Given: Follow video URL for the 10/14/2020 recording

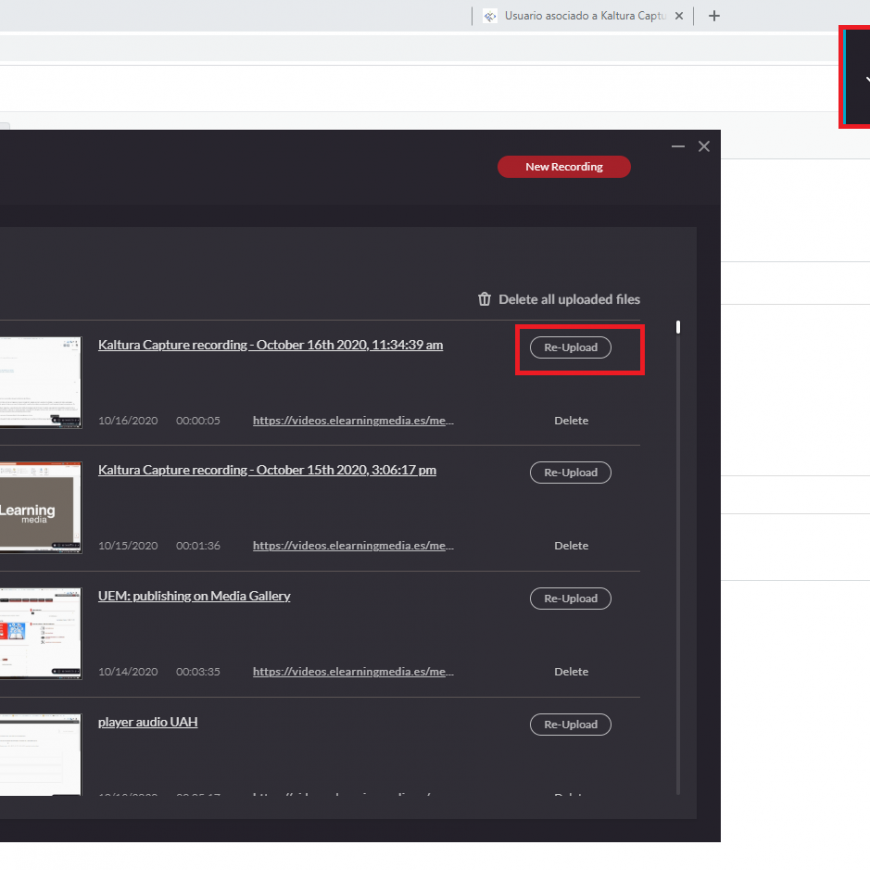Looking at the screenshot, I should 353,672.
